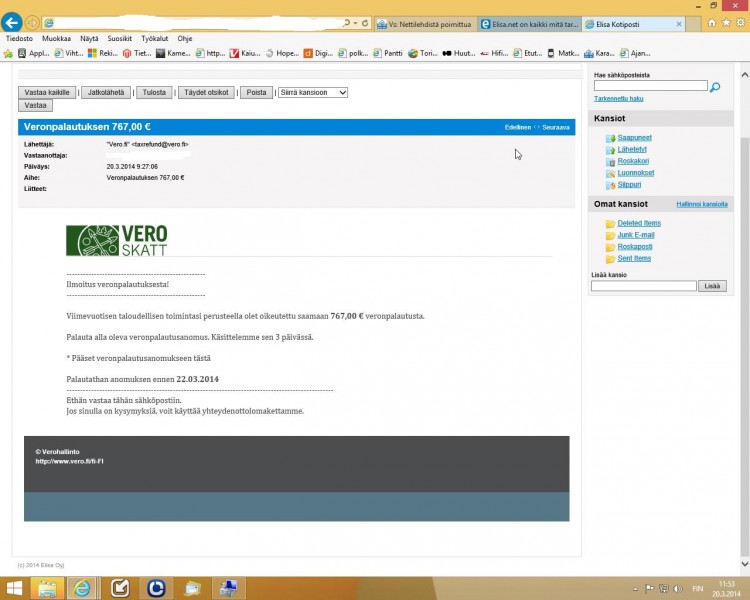Open File Explorer from the taskbar
The image size is (750, 600).
pyautogui.click(x=47, y=587)
